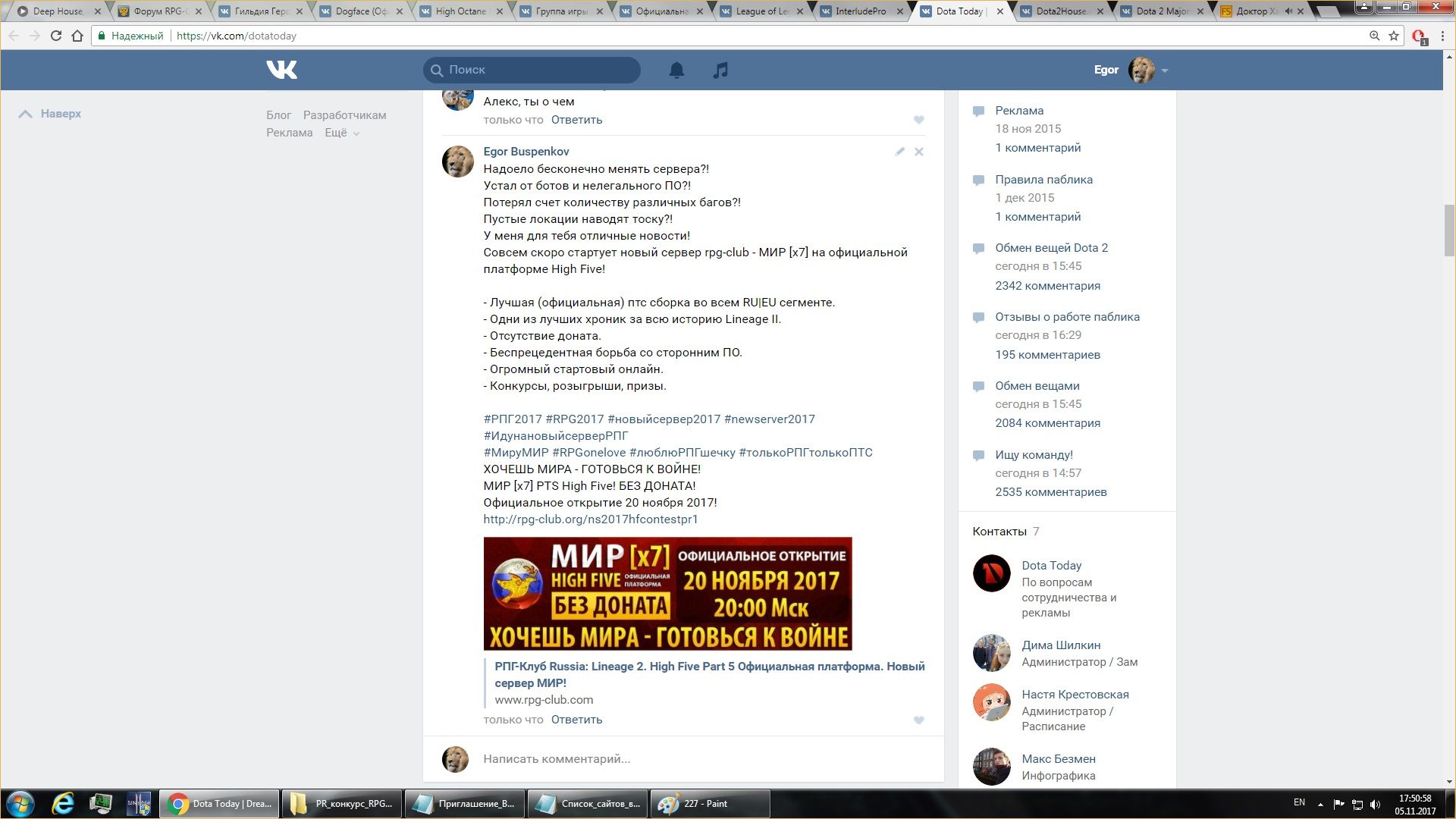Viewport: 1456px width, 819px height.
Task: Open 'Ищу команду!' discussion
Action: pos(1034,455)
